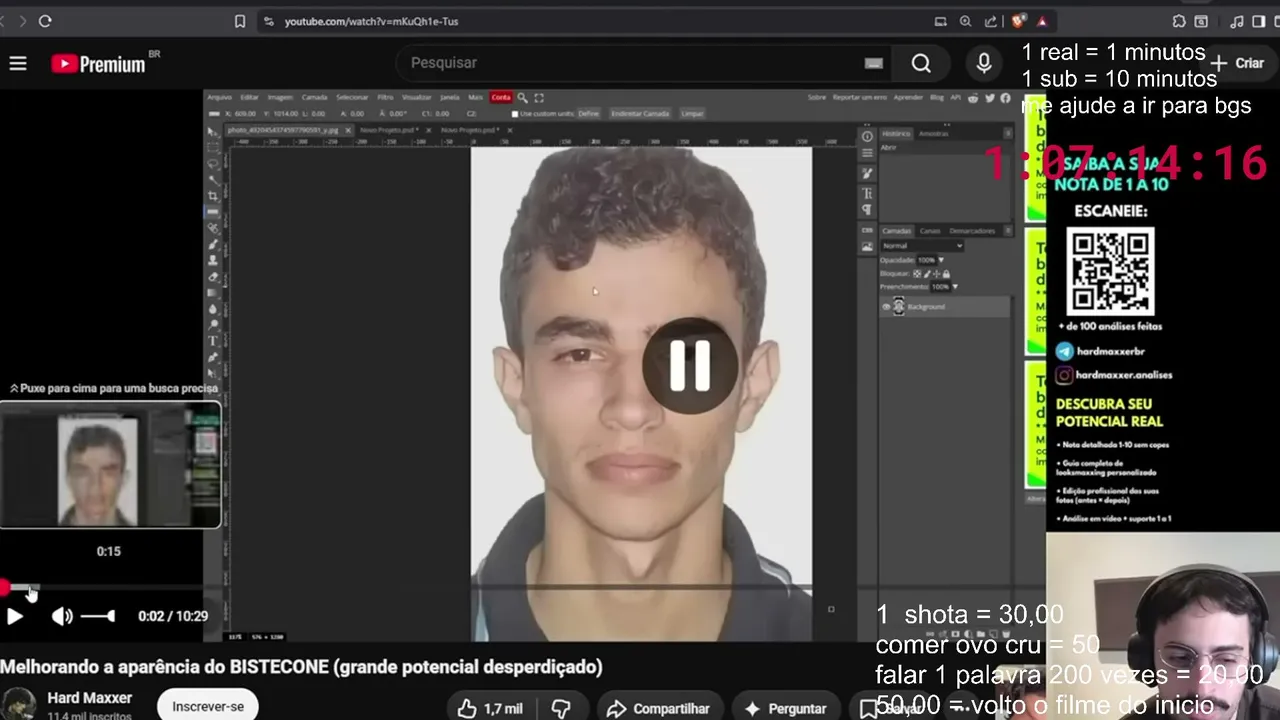The image size is (1280, 720).
Task: Open the on-screen keyboard in search box
Action: click(874, 63)
